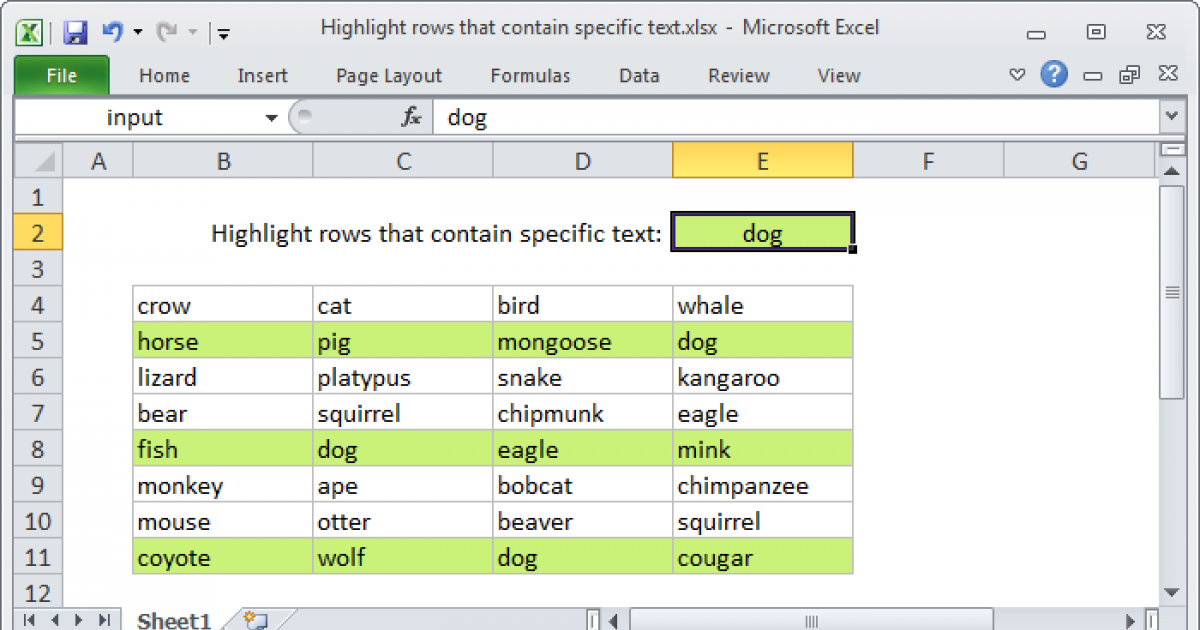Click the Undo icon

(112, 32)
